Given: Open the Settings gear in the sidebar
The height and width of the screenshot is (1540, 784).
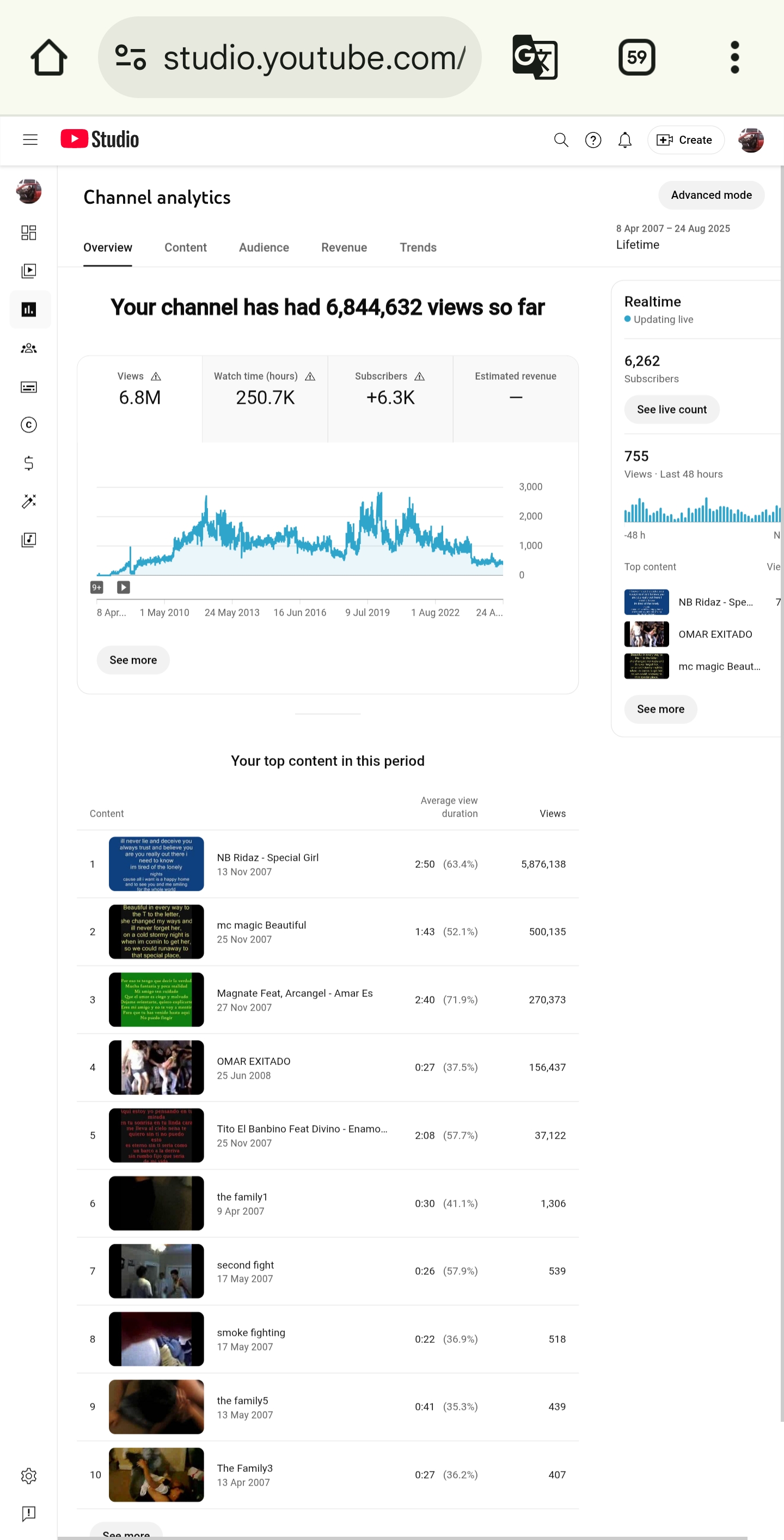Looking at the screenshot, I should point(29,1476).
